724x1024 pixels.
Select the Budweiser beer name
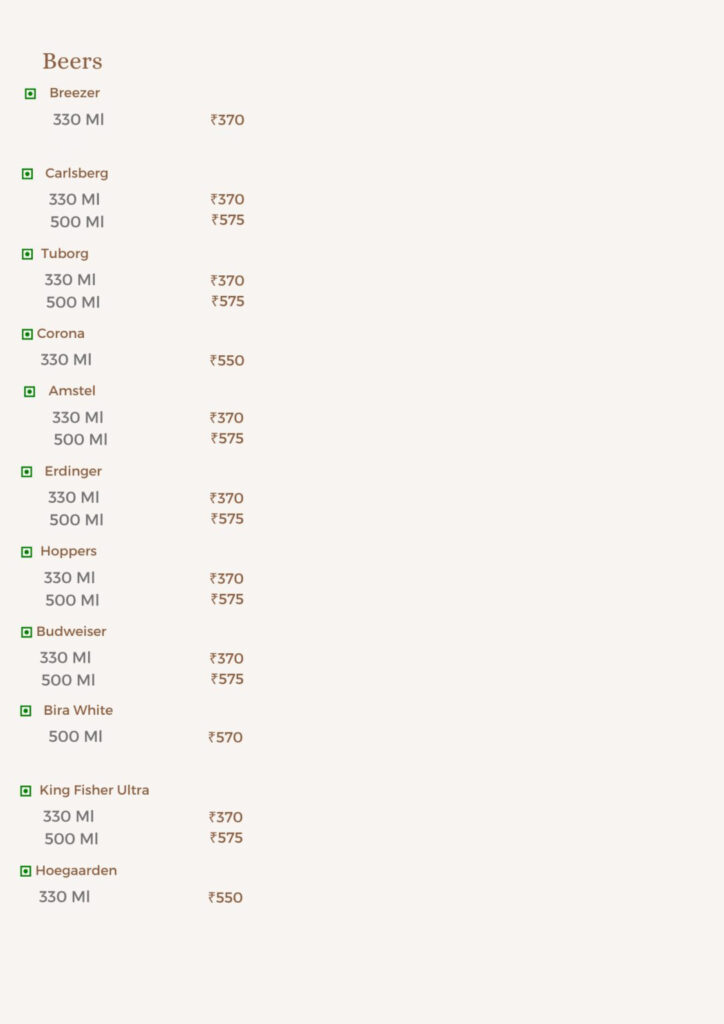pyautogui.click(x=71, y=632)
